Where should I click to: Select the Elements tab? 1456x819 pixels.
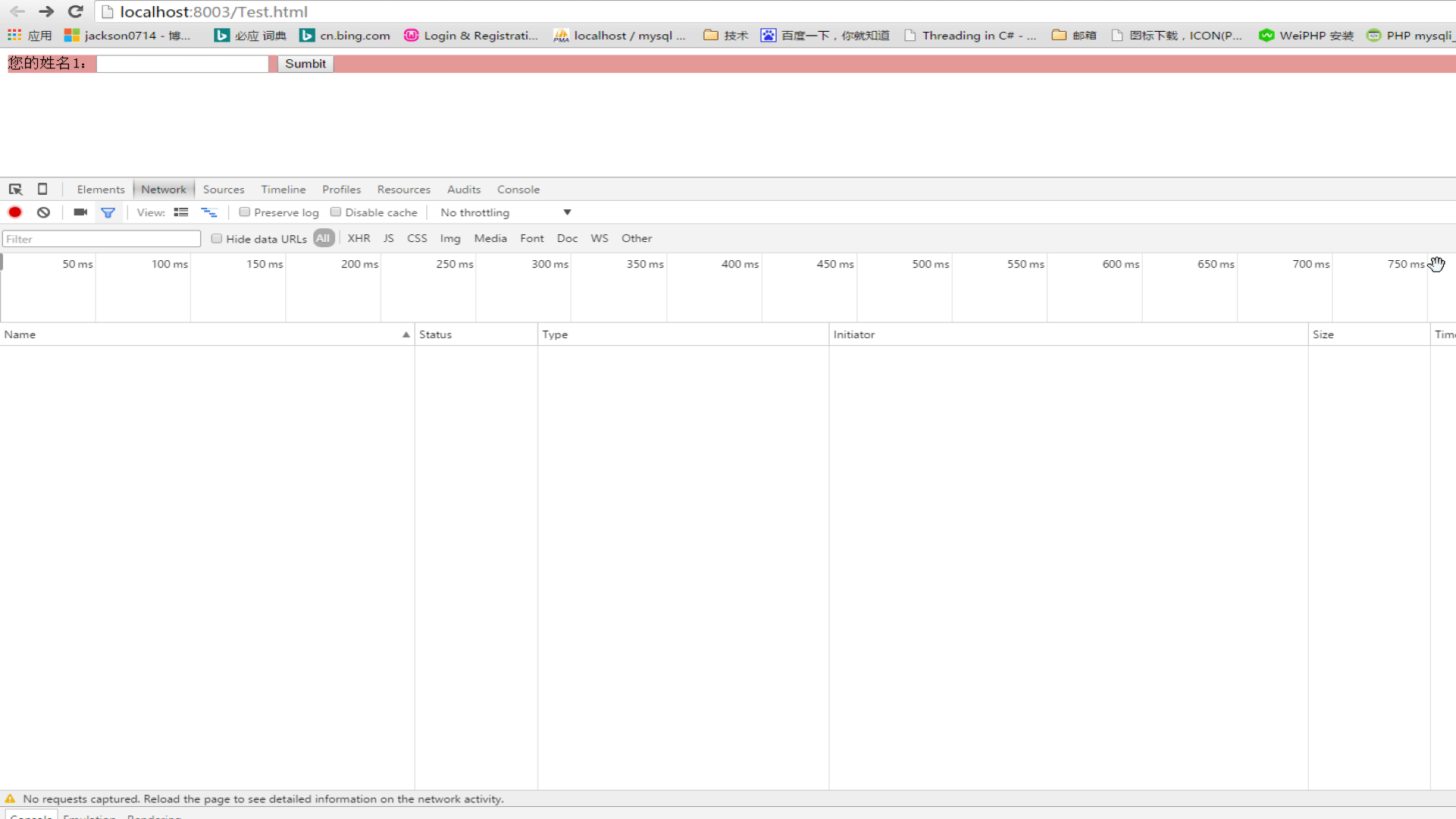[x=100, y=189]
